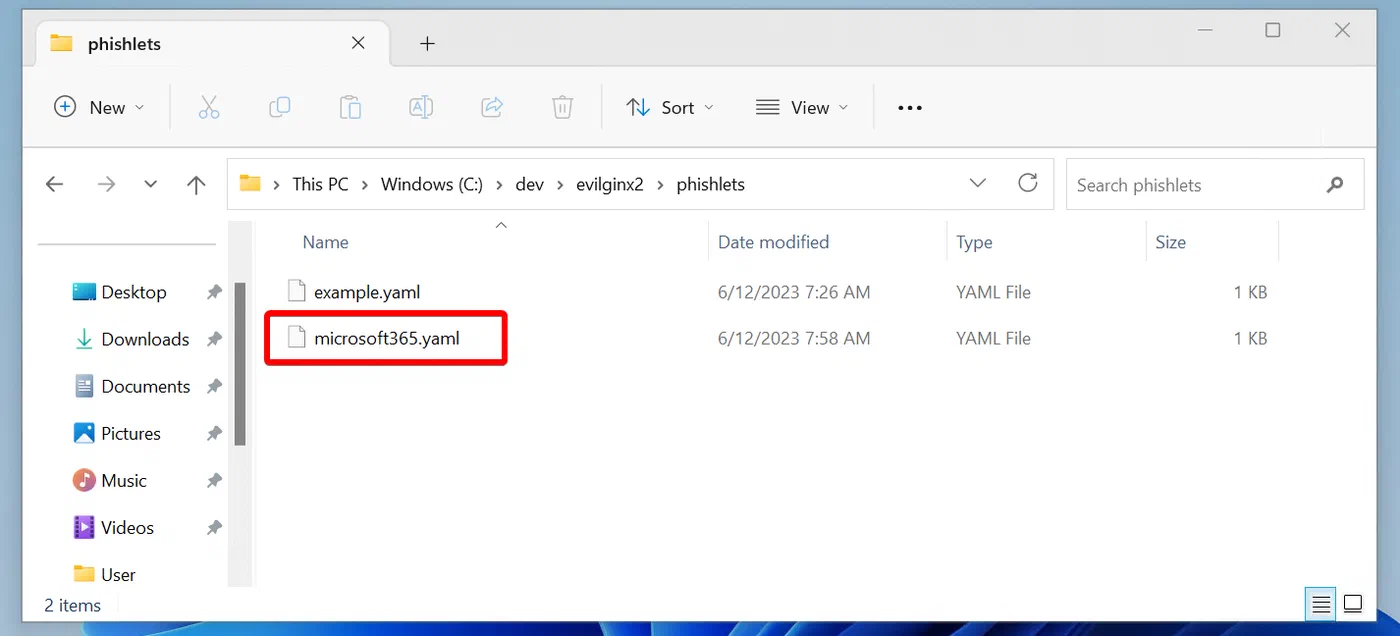Go up one folder level arrow

click(196, 184)
